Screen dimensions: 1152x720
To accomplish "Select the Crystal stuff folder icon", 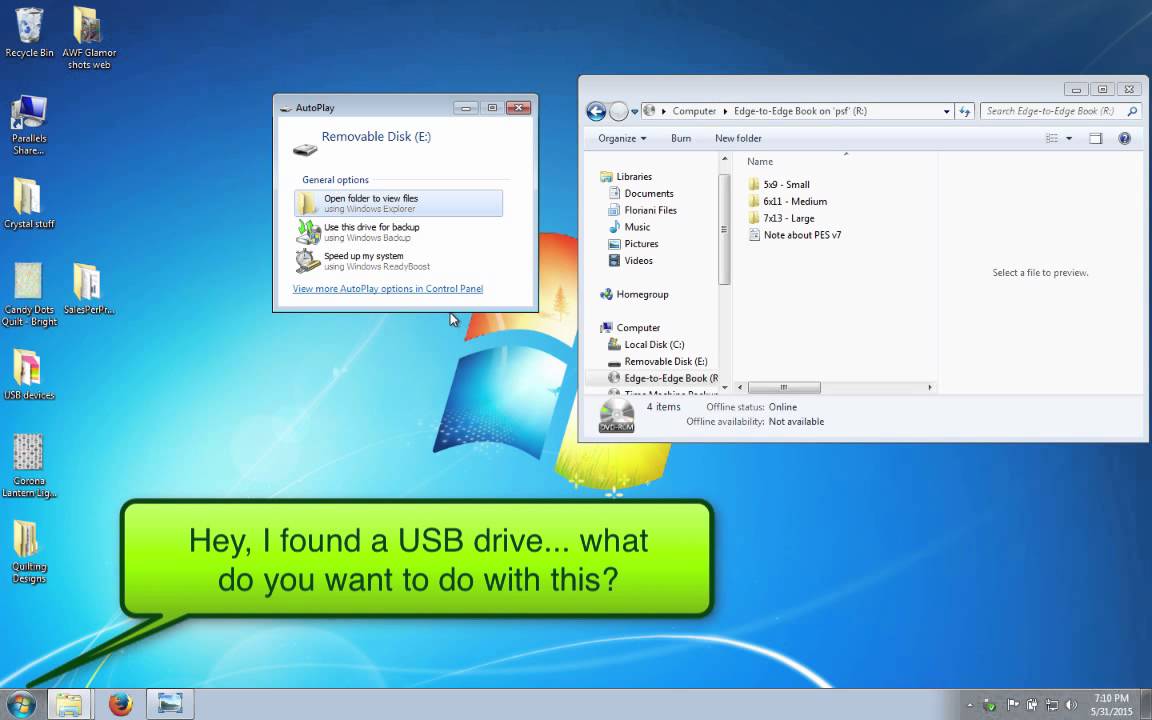I will tap(29, 204).
